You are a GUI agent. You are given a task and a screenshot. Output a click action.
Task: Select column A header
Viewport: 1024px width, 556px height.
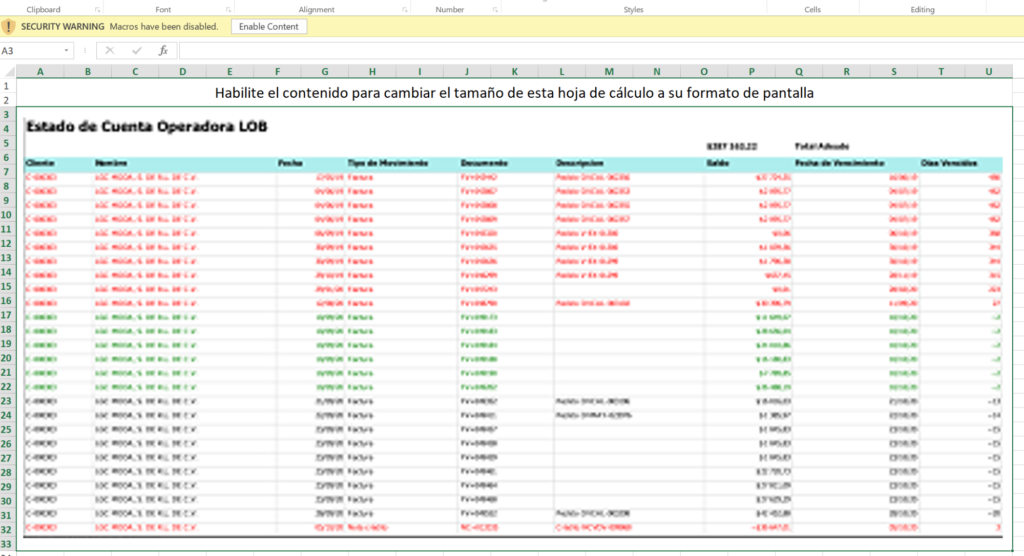coord(40,72)
